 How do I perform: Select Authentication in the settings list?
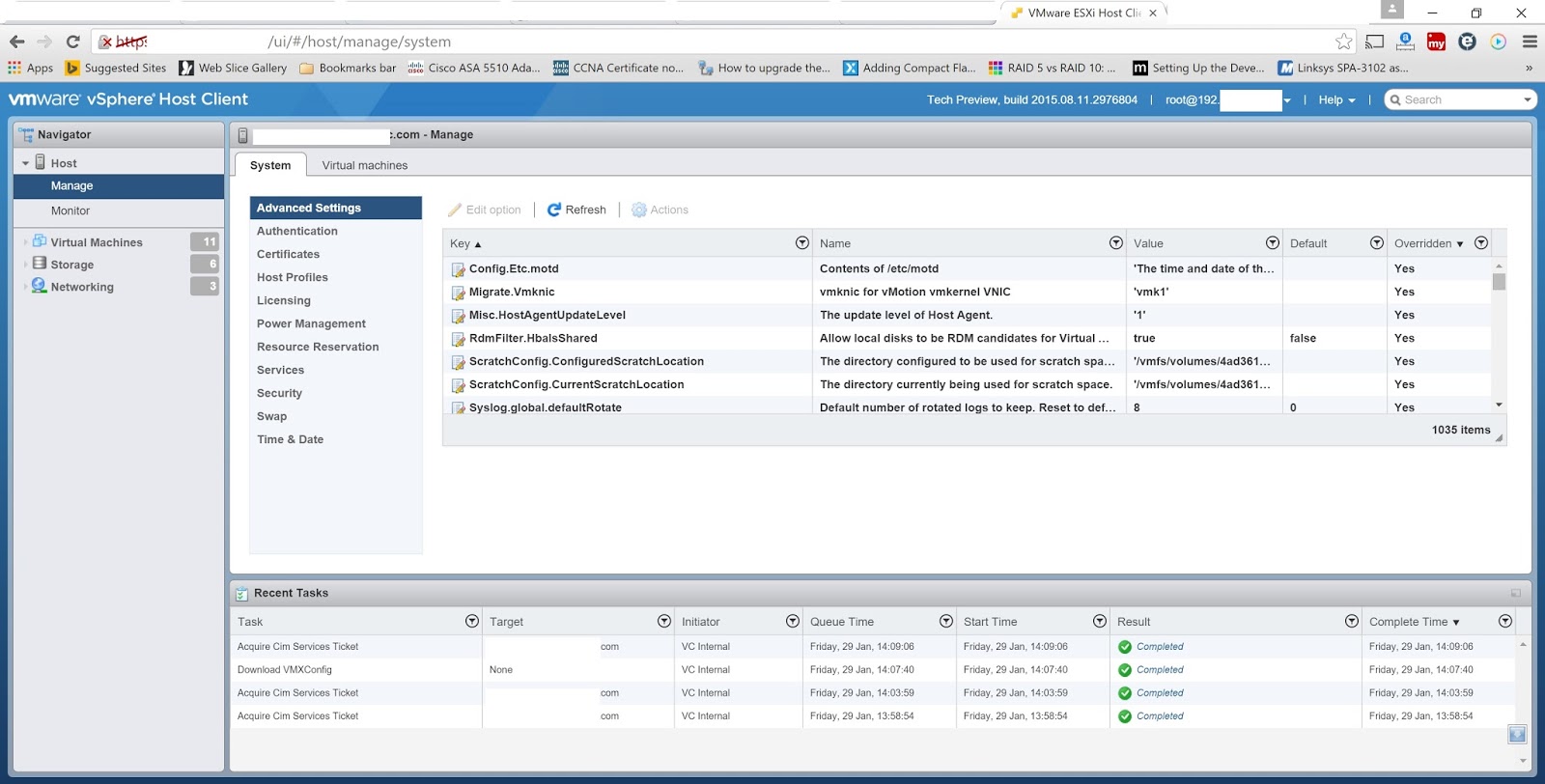coord(335,231)
